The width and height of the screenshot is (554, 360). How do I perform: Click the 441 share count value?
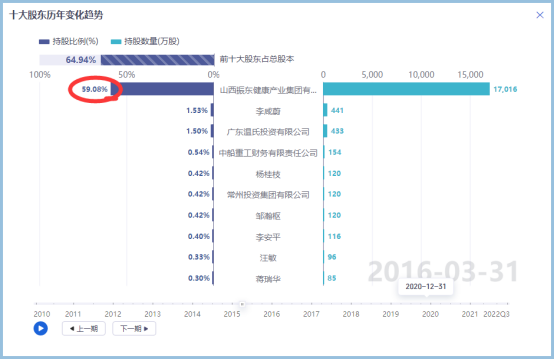click(337, 111)
